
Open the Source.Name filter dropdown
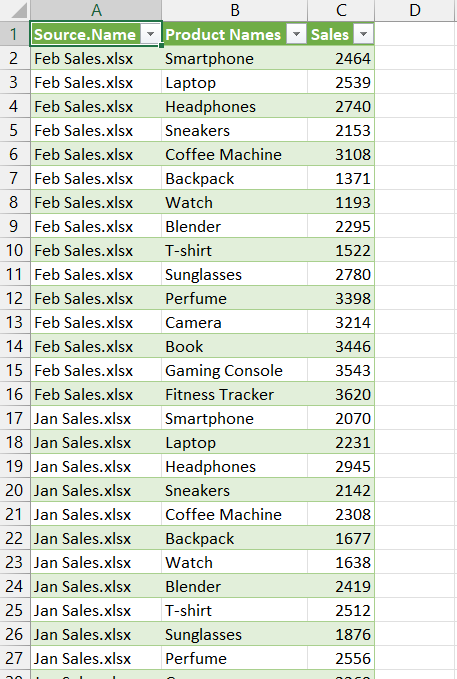[x=150, y=34]
